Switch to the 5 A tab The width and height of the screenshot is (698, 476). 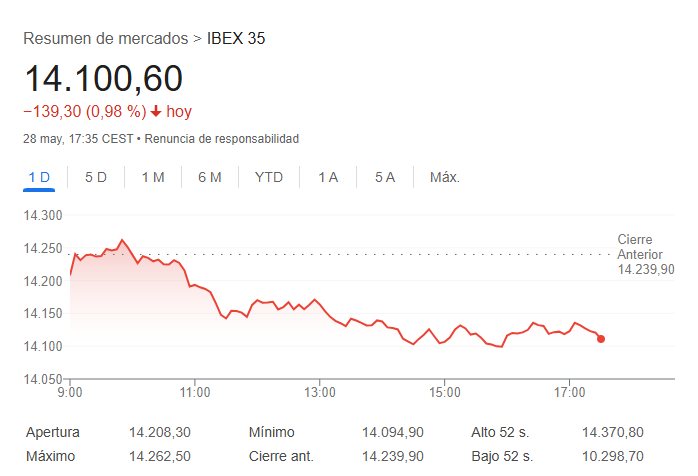click(385, 177)
